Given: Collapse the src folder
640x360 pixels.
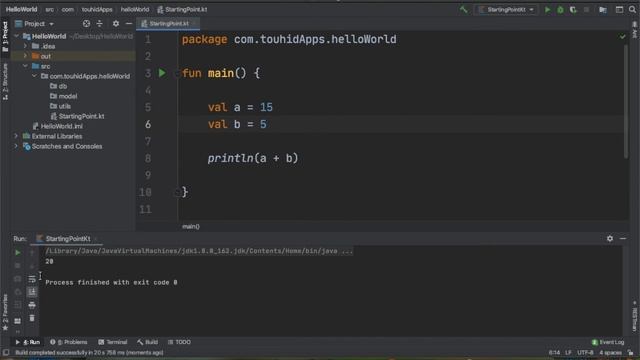Looking at the screenshot, I should point(25,66).
